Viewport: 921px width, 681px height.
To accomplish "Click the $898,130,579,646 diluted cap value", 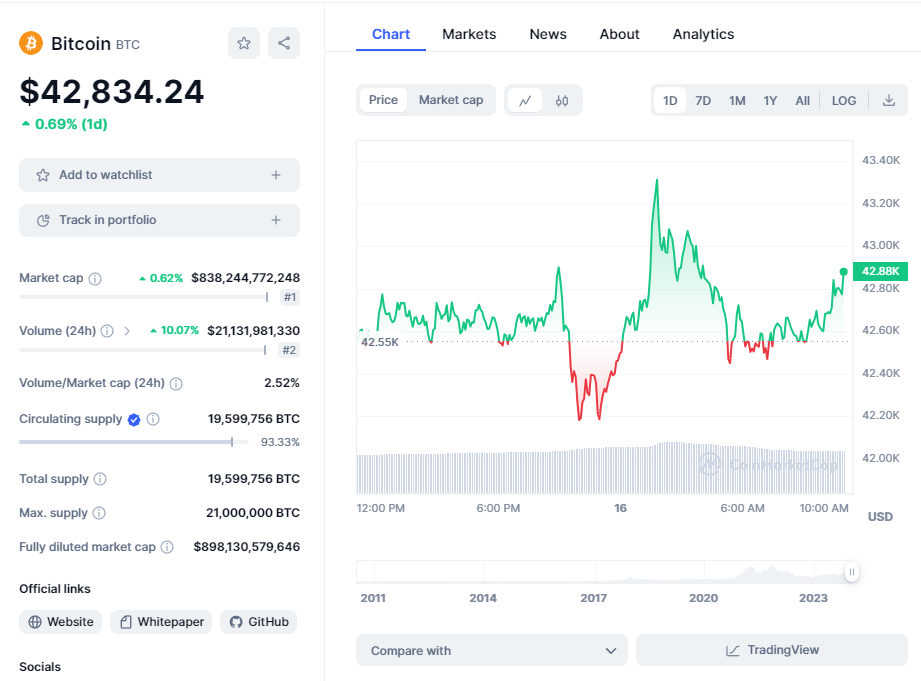I will point(247,547).
